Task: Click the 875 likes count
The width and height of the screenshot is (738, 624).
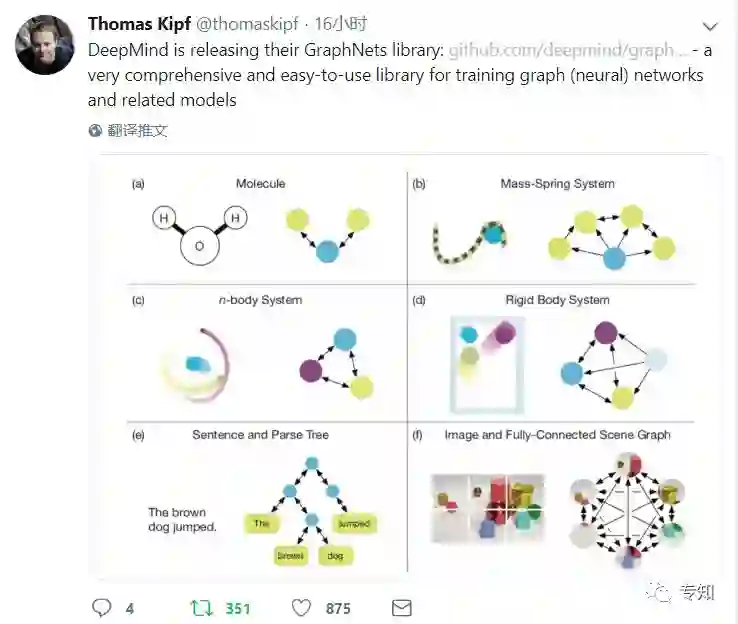Action: tap(338, 608)
